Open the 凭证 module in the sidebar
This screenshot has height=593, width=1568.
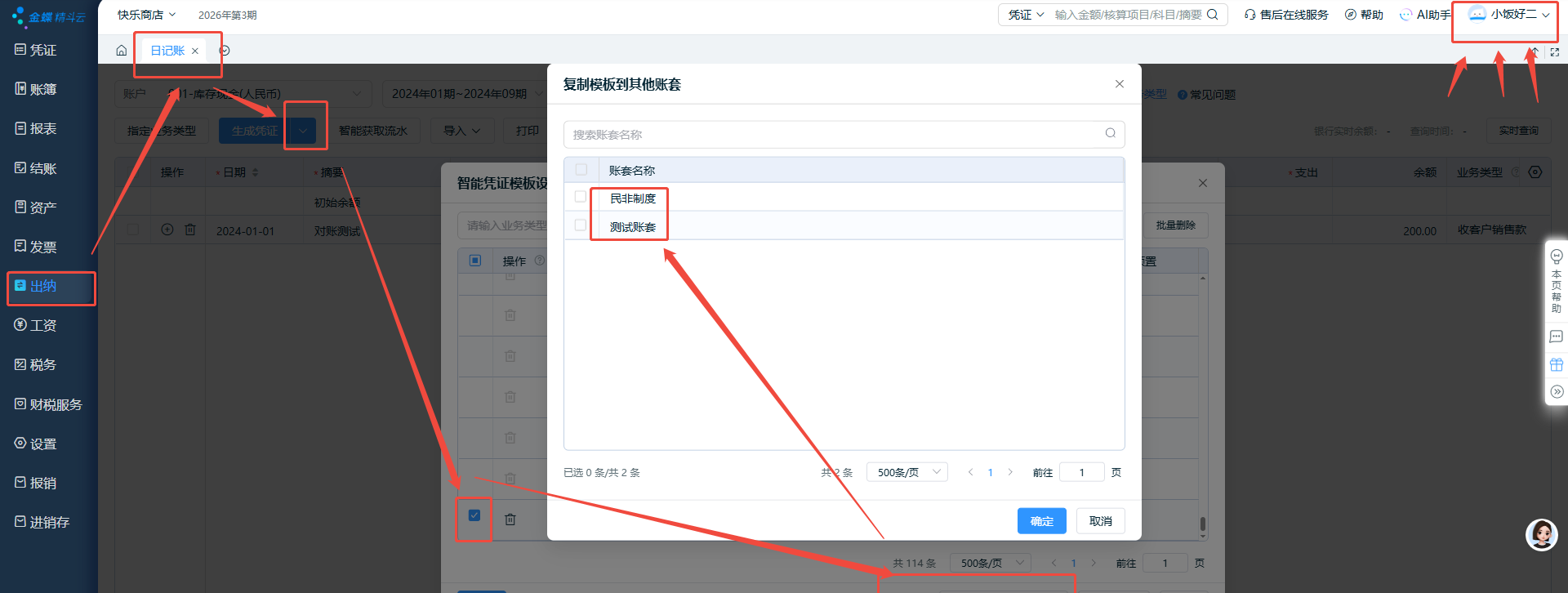point(36,50)
